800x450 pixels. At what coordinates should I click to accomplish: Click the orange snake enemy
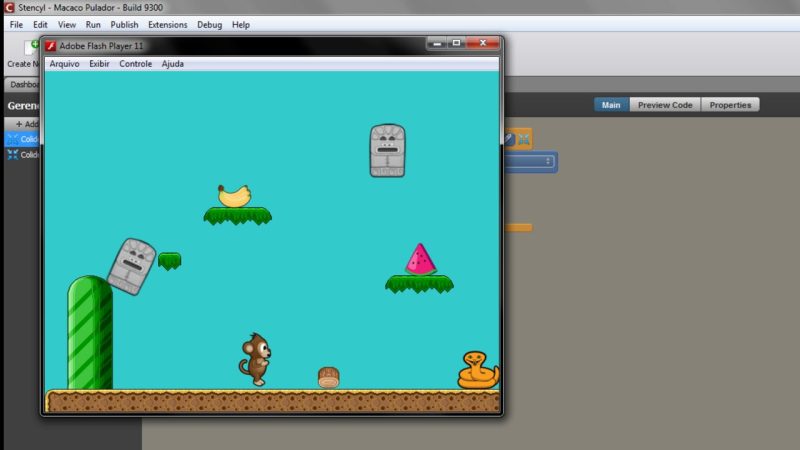point(478,370)
